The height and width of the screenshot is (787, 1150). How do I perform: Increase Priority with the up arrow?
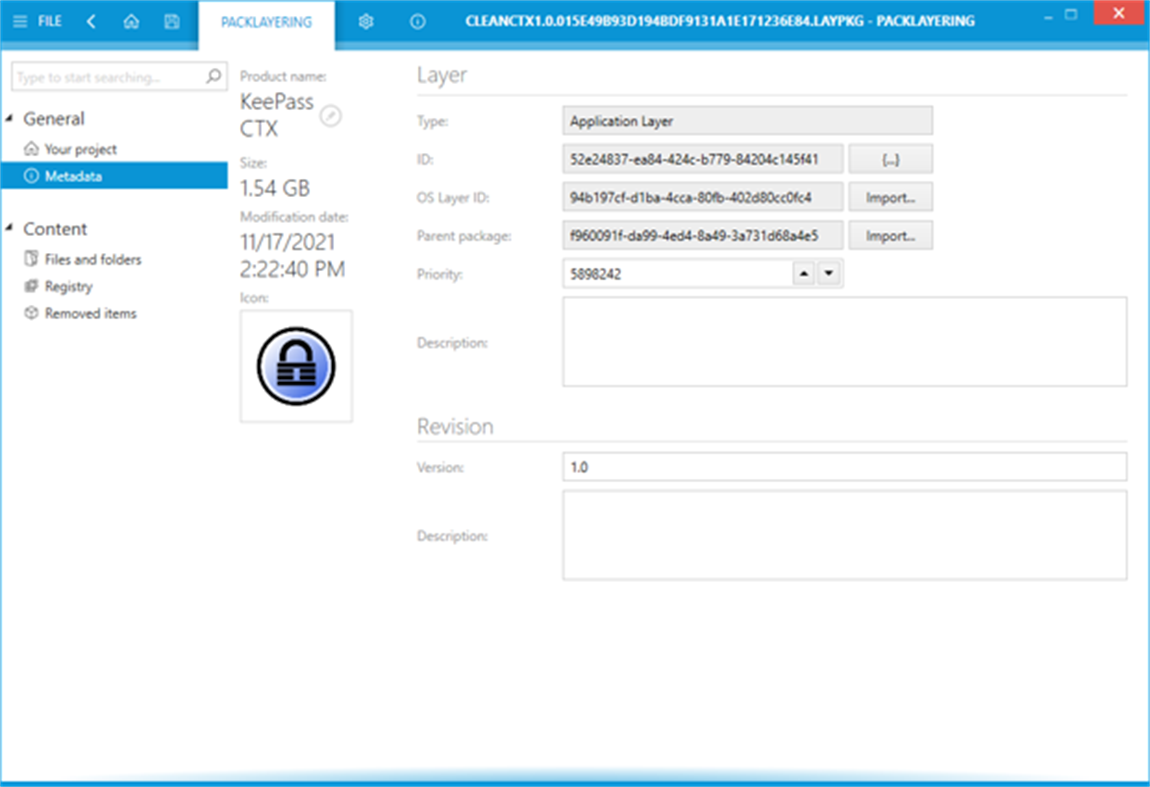click(x=805, y=274)
